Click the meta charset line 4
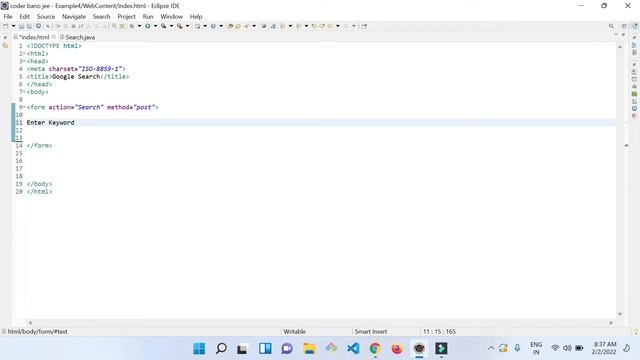This screenshot has height=360, width=640. point(76,69)
